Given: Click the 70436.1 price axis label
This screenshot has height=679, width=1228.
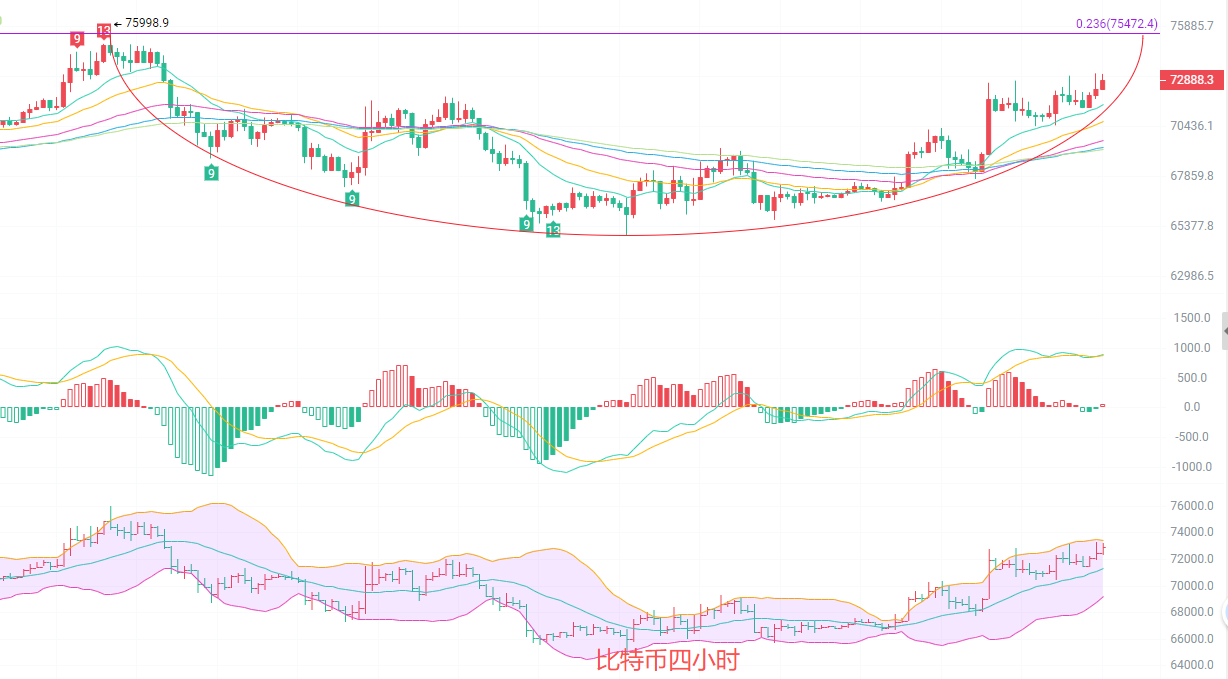Looking at the screenshot, I should coord(1192,126).
